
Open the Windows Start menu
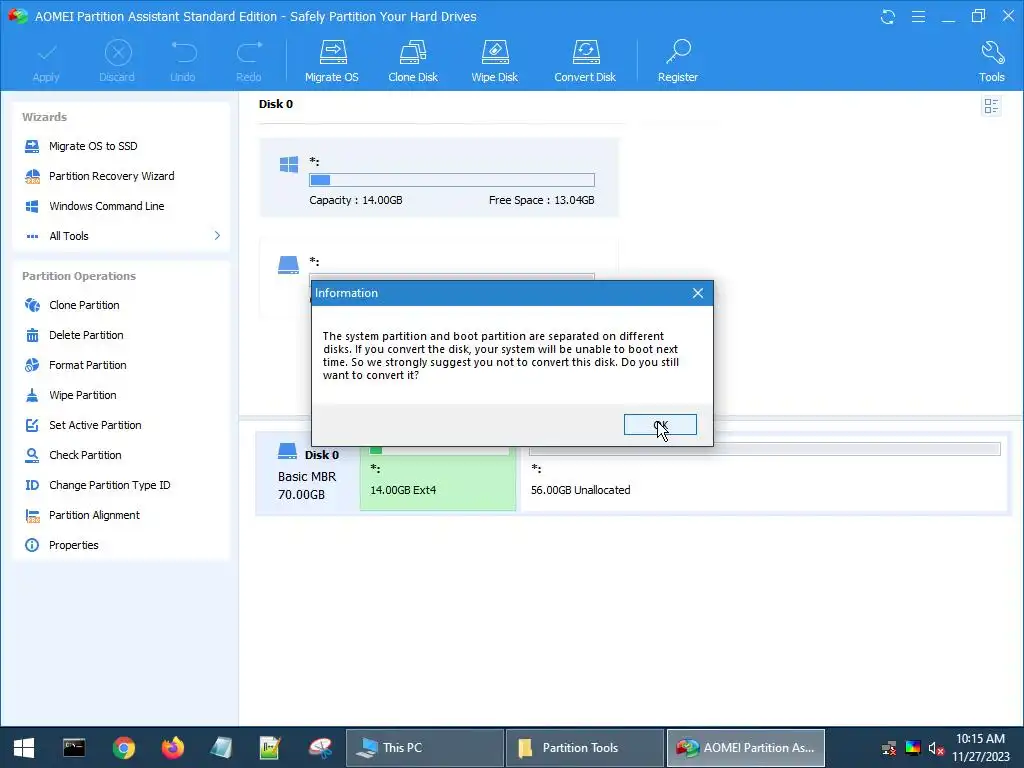[24, 748]
